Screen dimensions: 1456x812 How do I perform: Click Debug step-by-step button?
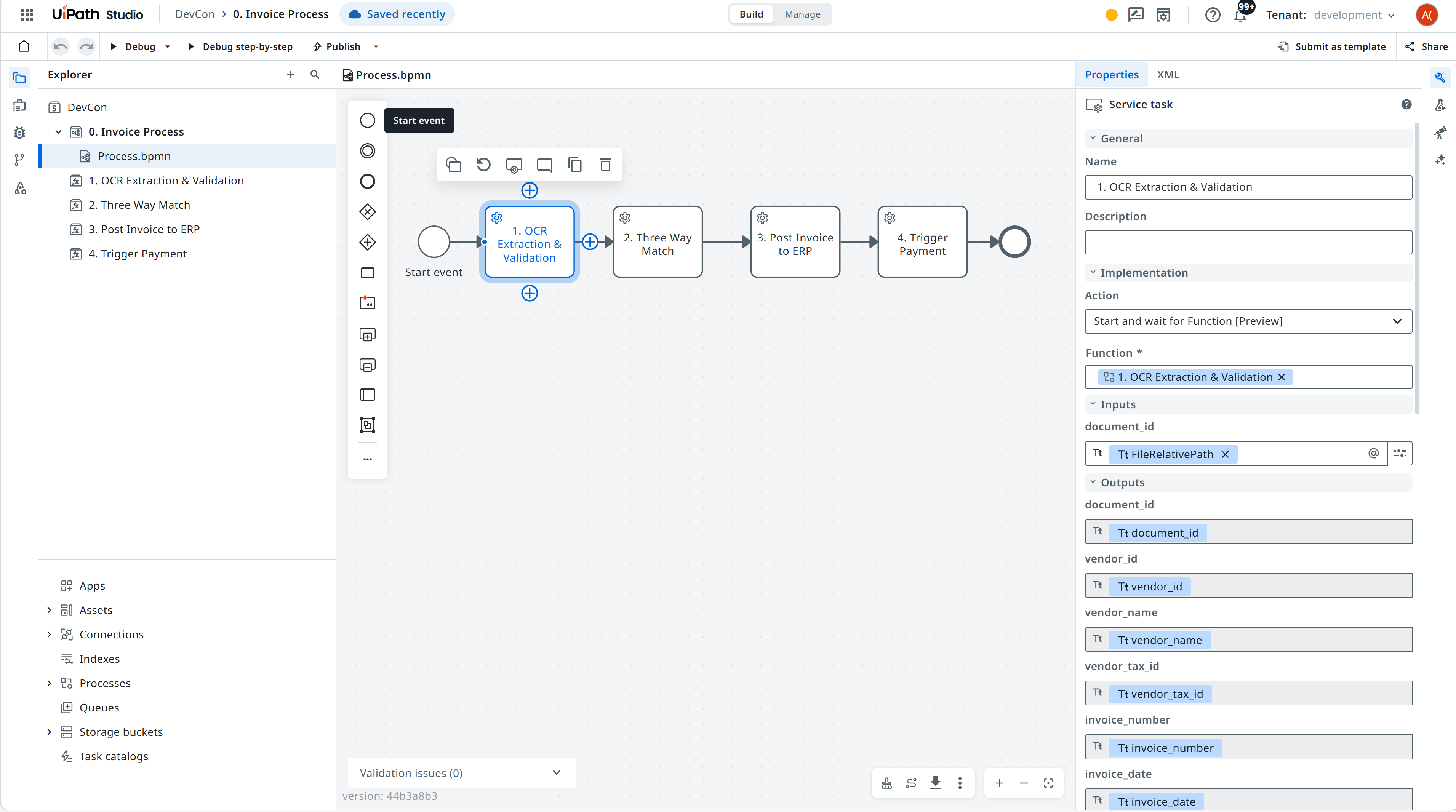(240, 46)
